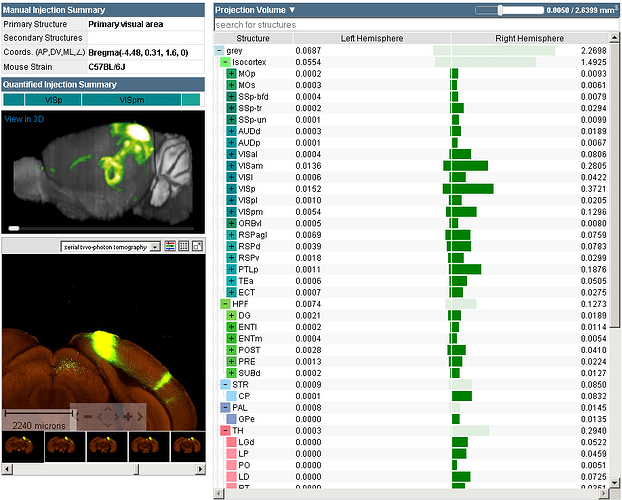The width and height of the screenshot is (622, 500).
Task: Toggle the colored channel lines icon
Action: [x=170, y=246]
